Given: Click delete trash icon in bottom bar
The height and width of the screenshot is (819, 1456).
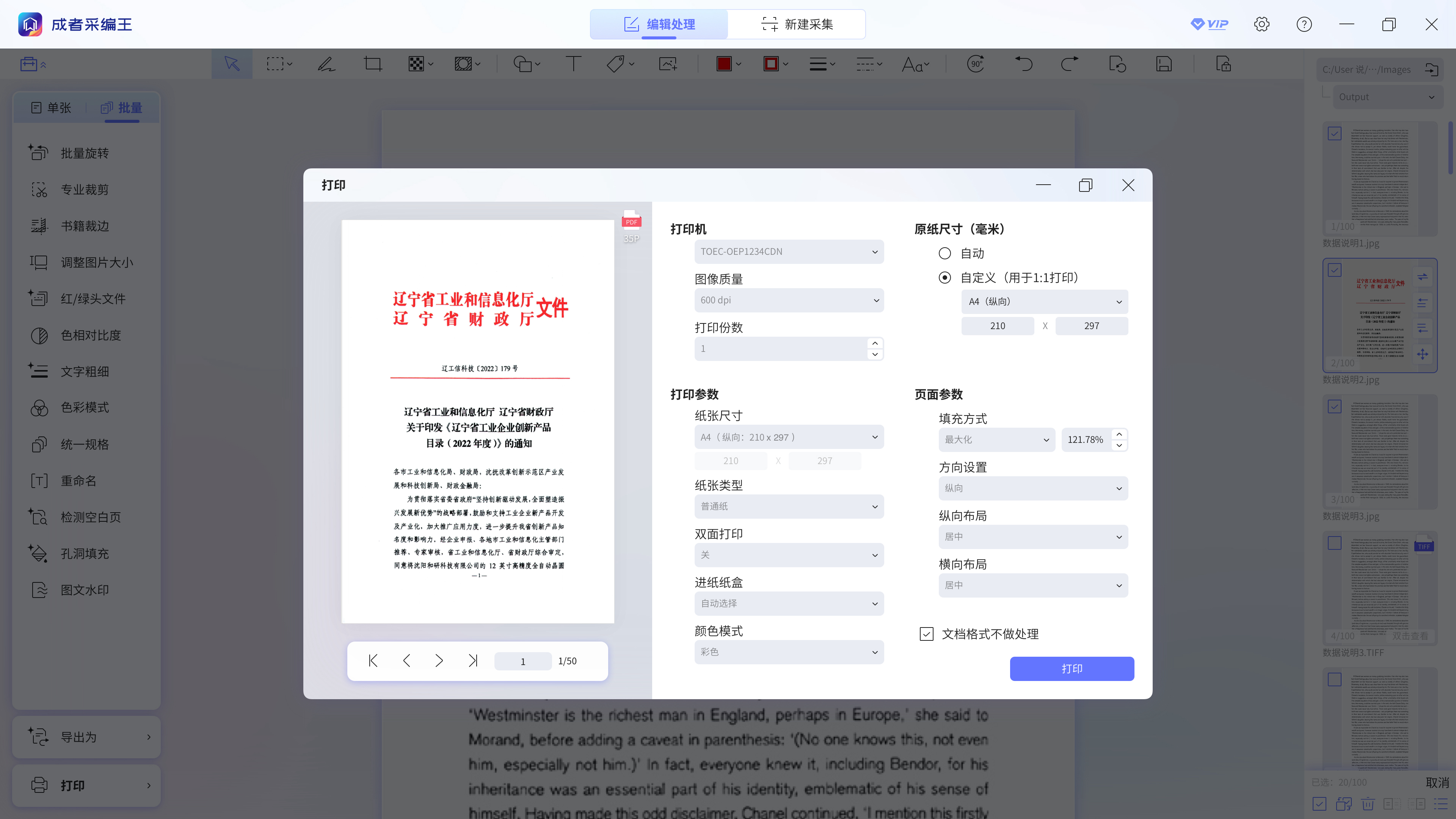Looking at the screenshot, I should (1368, 804).
